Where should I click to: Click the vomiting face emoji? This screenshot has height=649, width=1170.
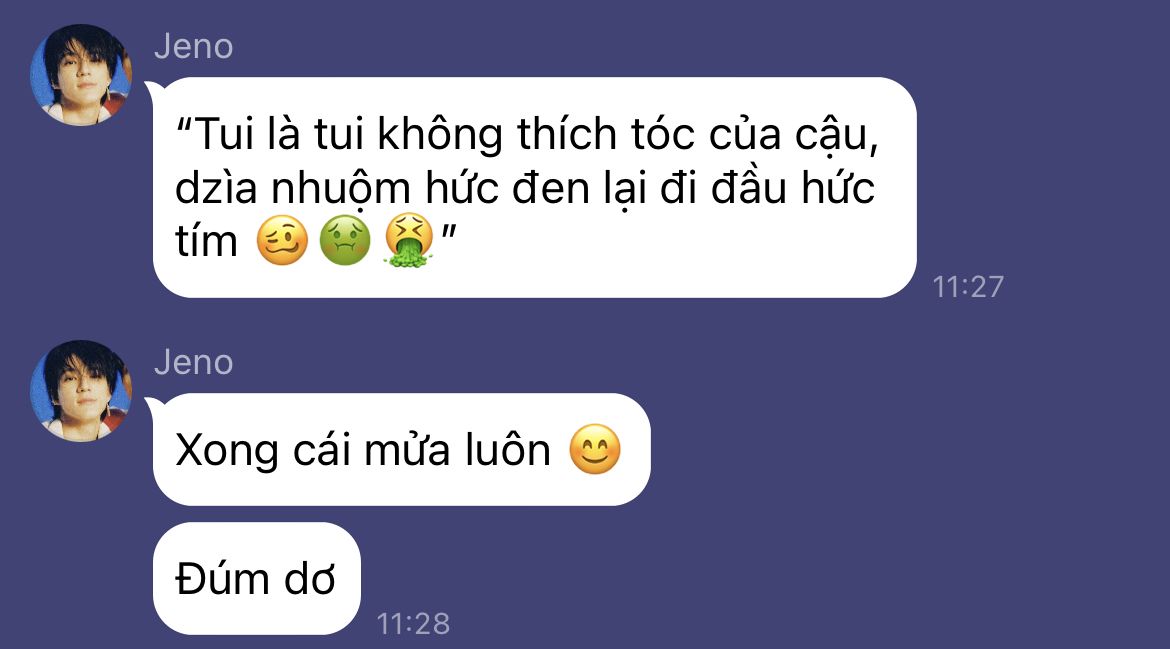(x=408, y=240)
